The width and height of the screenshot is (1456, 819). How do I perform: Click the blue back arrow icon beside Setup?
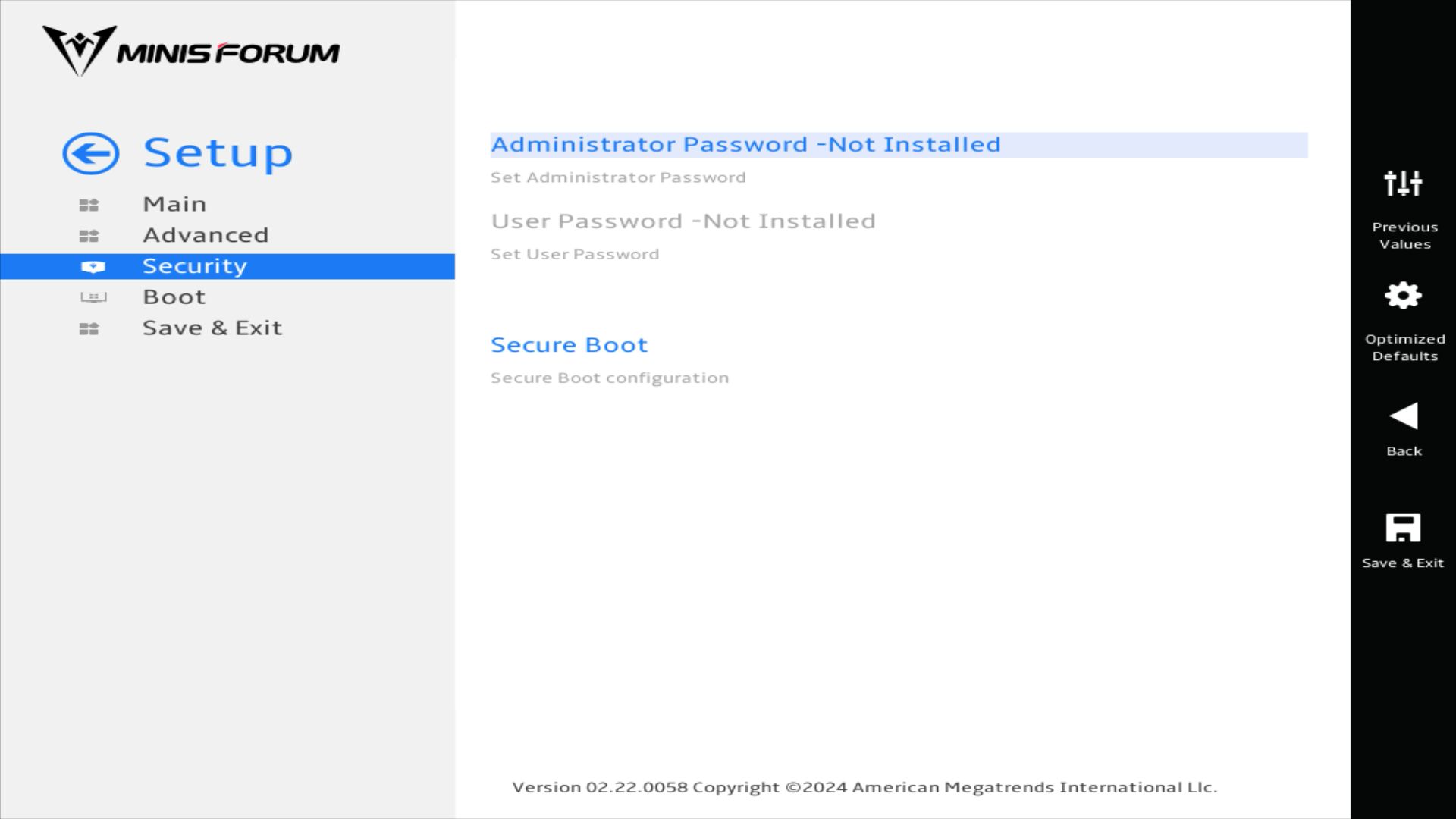tap(91, 154)
